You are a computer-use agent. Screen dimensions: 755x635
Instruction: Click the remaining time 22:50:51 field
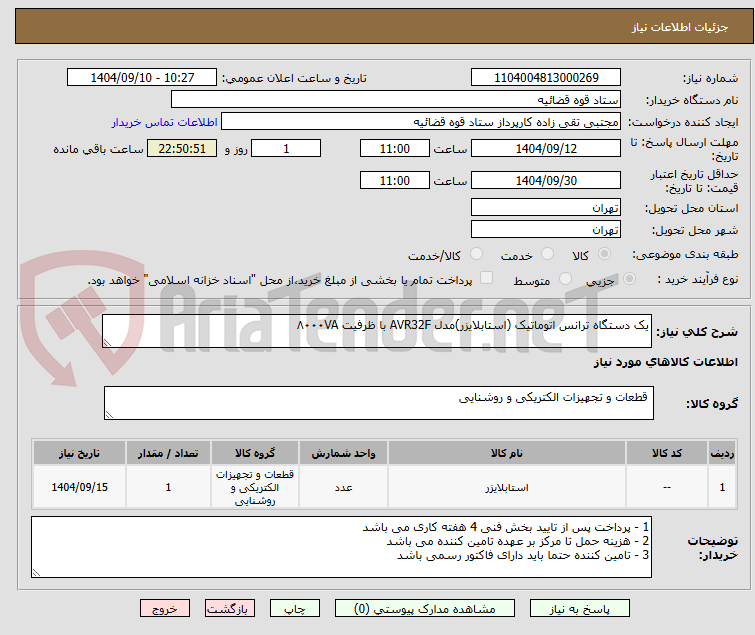coord(182,148)
